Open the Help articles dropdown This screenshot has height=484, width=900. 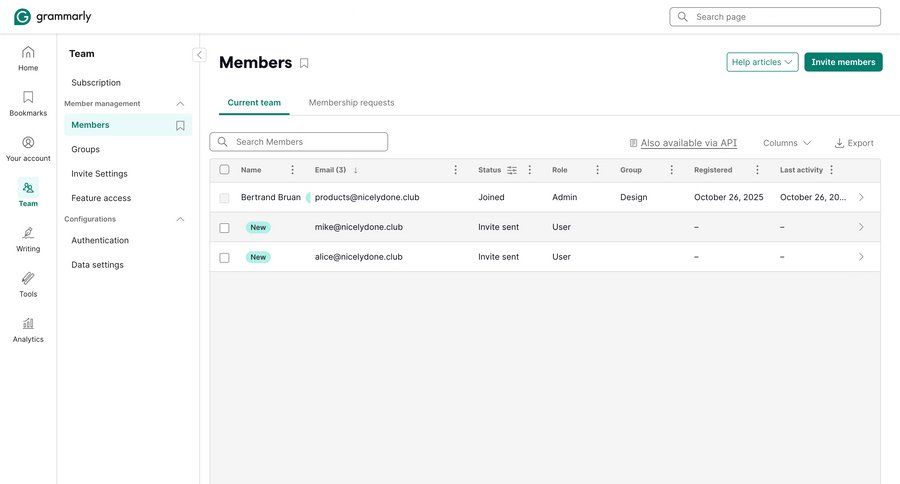coord(762,62)
